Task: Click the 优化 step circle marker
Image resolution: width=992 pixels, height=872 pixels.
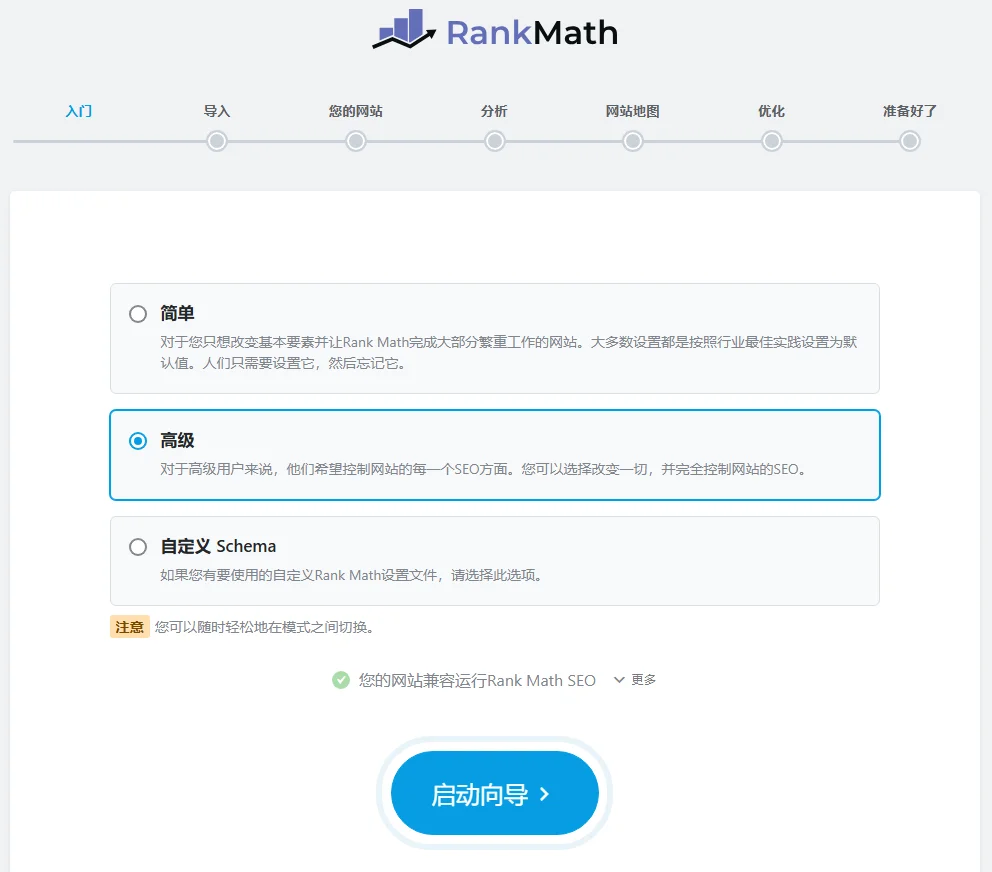Action: pos(771,142)
